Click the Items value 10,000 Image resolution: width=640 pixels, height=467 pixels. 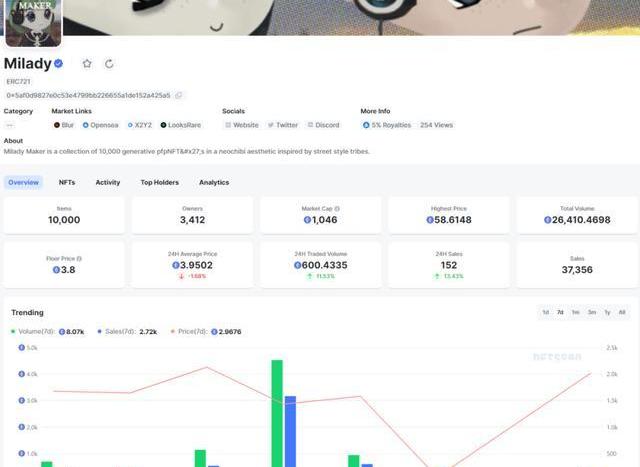click(64, 220)
